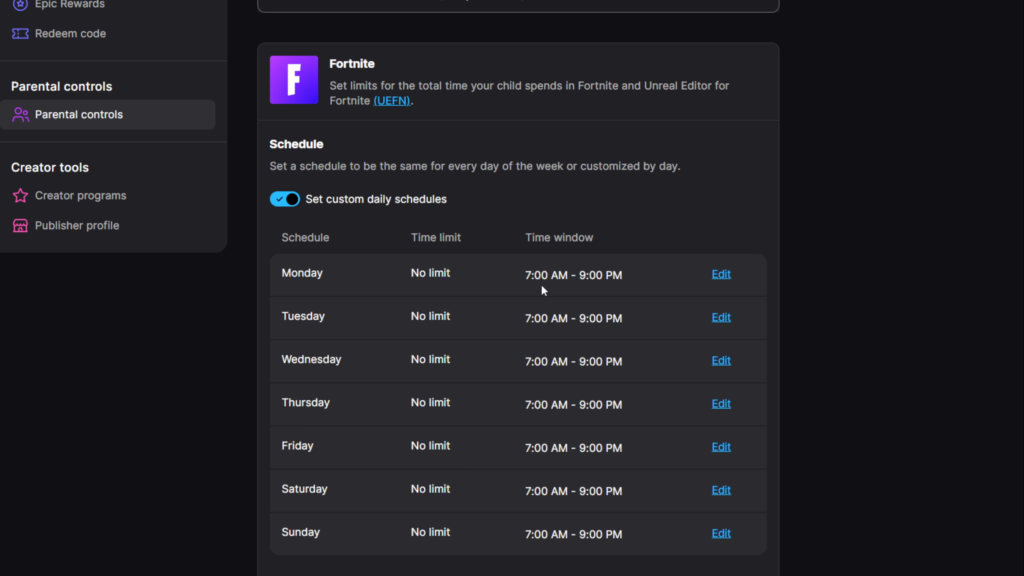Click the Tuesday row label
1024x576 pixels.
click(303, 316)
